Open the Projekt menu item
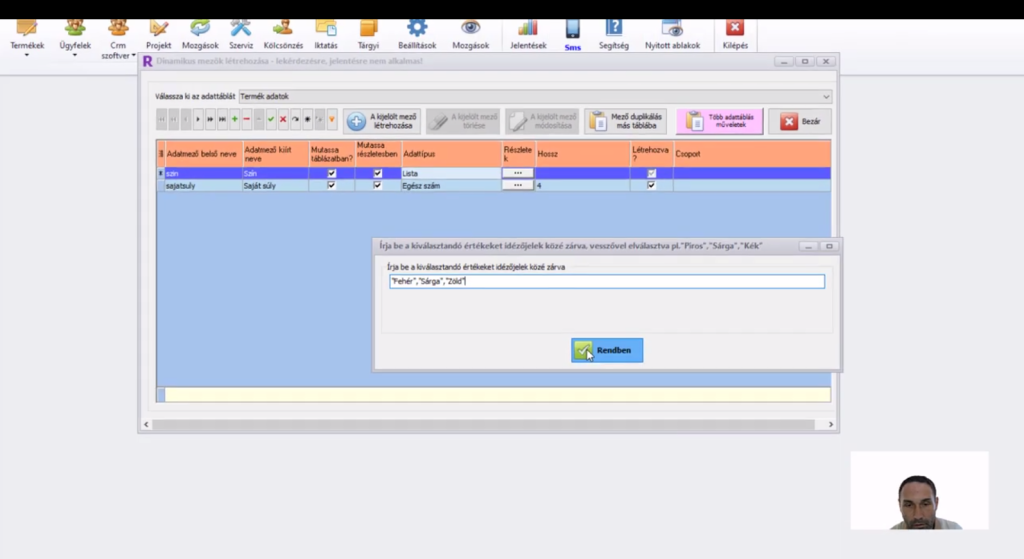Image resolution: width=1024 pixels, height=559 pixels. click(159, 33)
